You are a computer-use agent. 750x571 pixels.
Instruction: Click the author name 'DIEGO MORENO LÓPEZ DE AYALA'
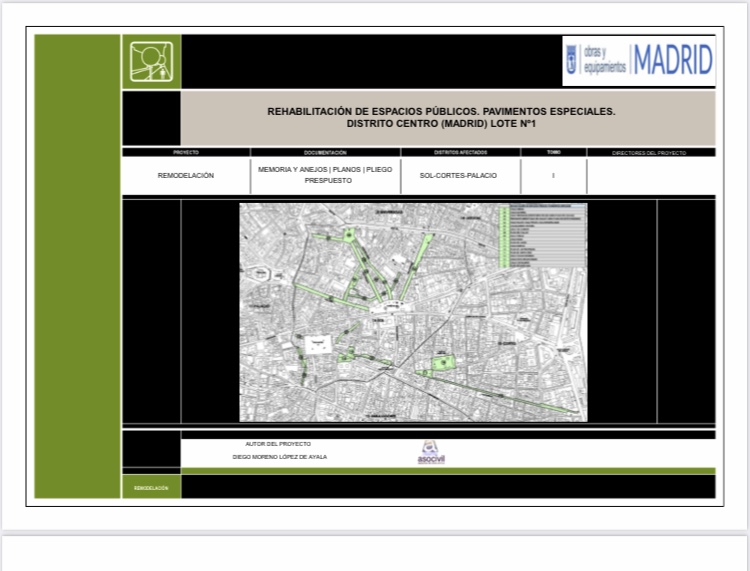[x=280, y=457]
